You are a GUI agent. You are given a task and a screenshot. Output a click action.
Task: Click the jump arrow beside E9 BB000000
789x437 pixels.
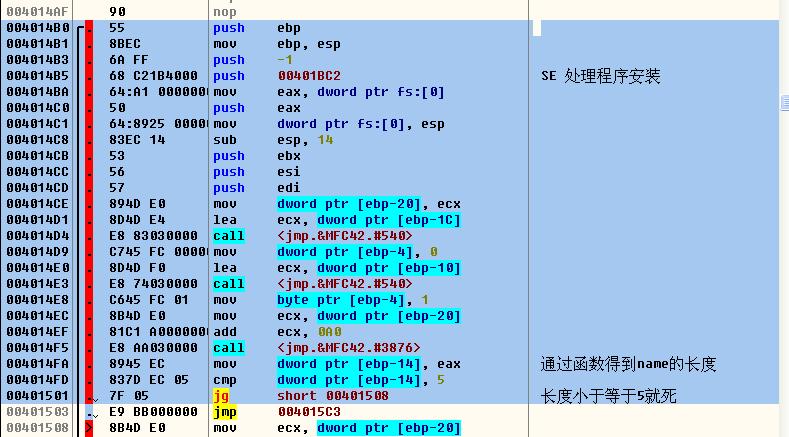tap(90, 412)
